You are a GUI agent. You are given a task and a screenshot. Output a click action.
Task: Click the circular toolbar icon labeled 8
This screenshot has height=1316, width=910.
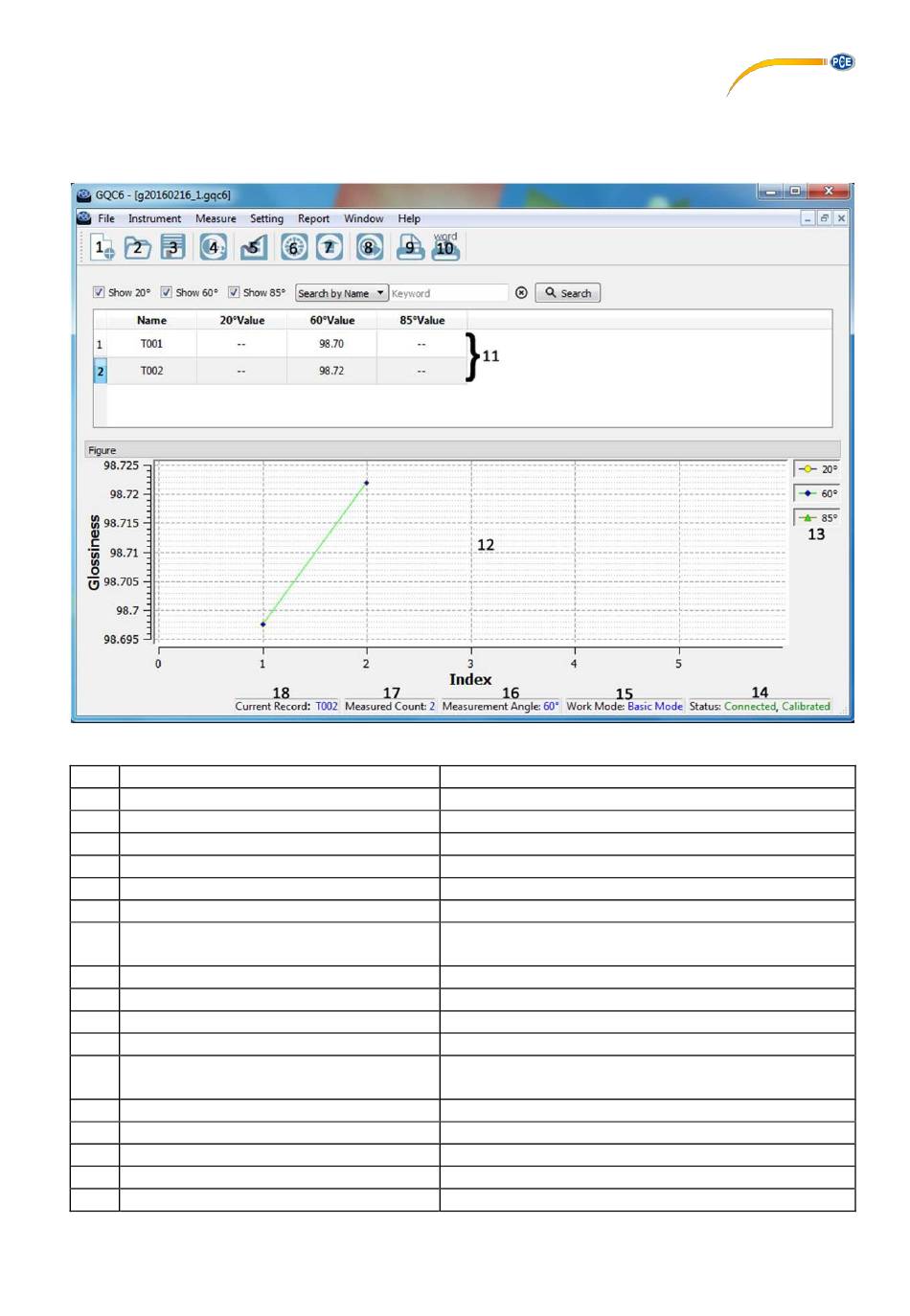[x=369, y=248]
